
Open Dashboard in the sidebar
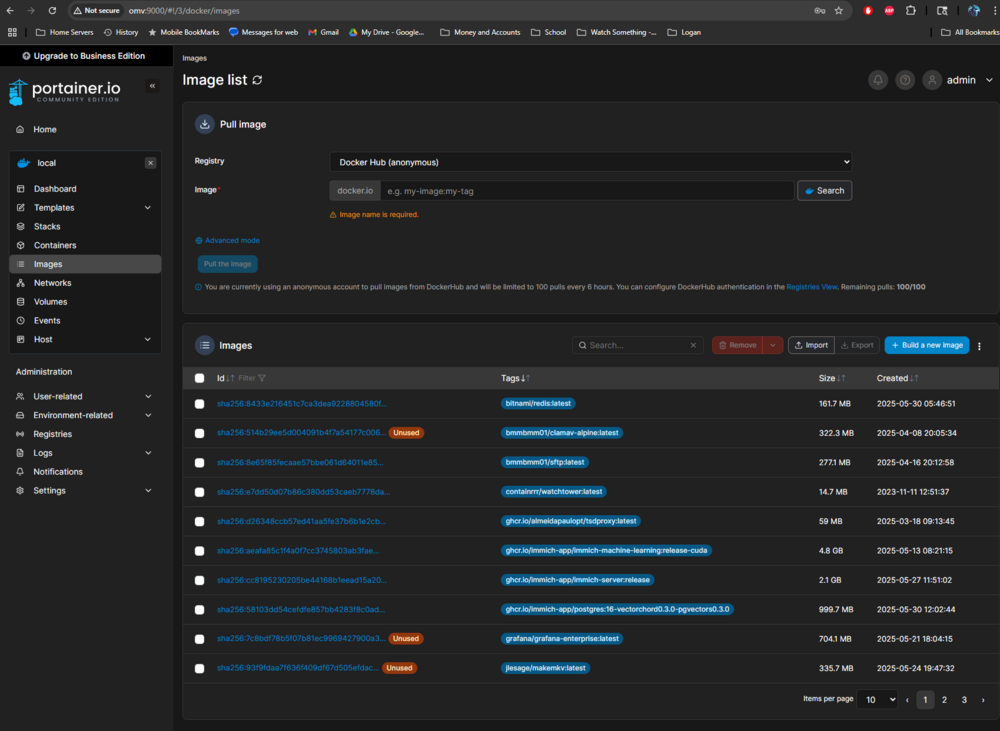(55, 189)
